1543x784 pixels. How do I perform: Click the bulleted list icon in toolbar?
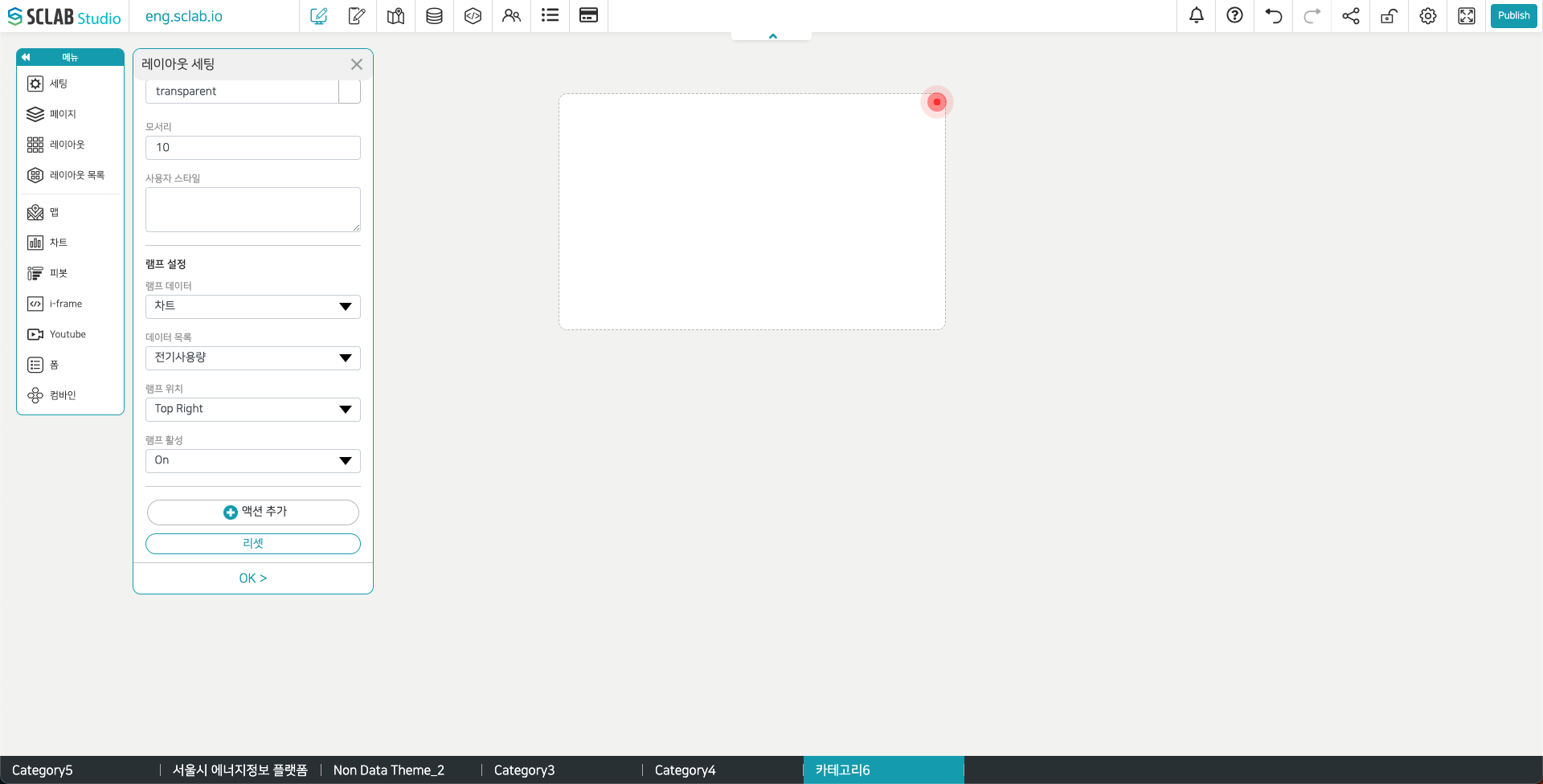(550, 16)
